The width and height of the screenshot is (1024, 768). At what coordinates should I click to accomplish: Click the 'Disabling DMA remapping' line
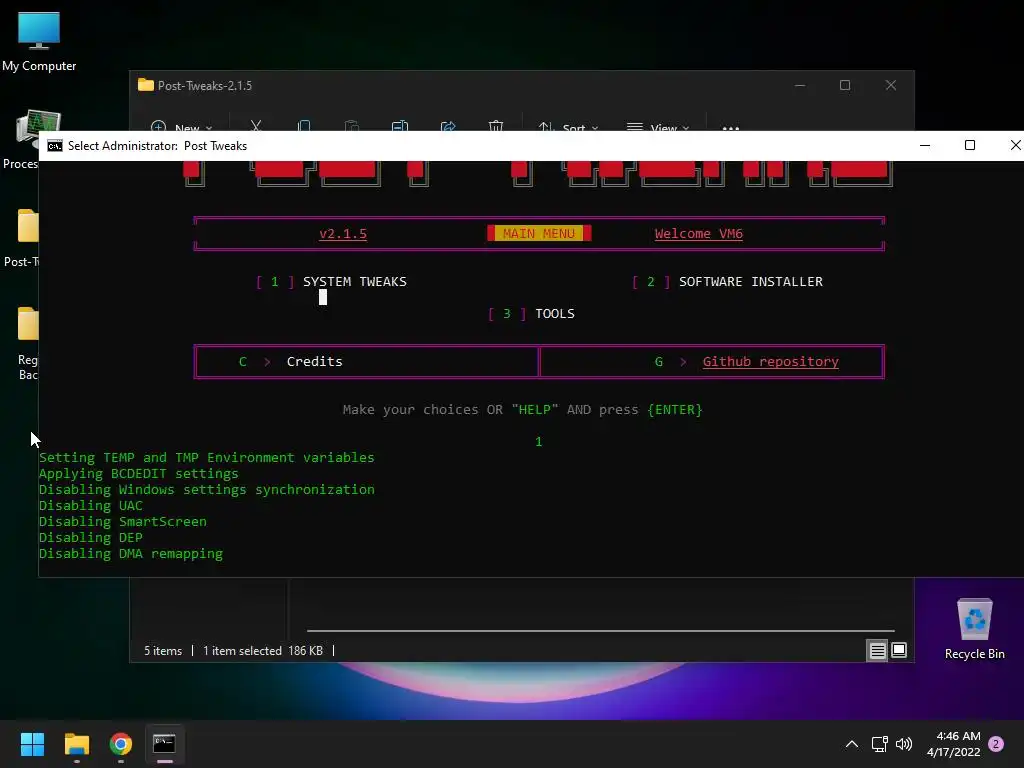pos(131,554)
